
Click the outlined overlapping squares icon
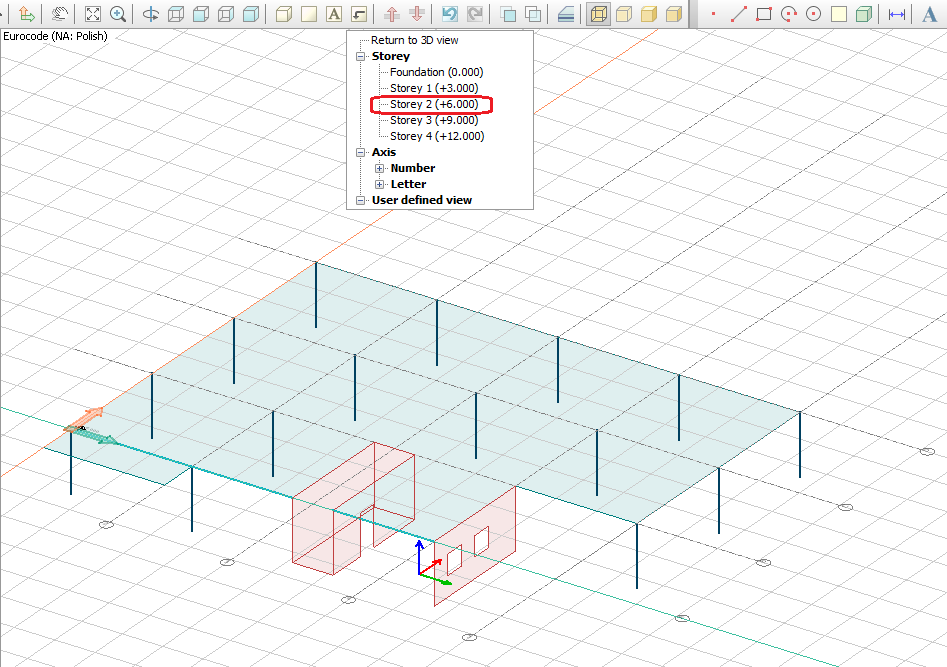point(533,14)
